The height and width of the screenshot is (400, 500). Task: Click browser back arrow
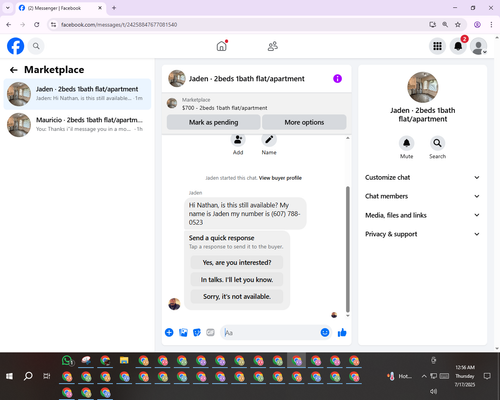9,25
